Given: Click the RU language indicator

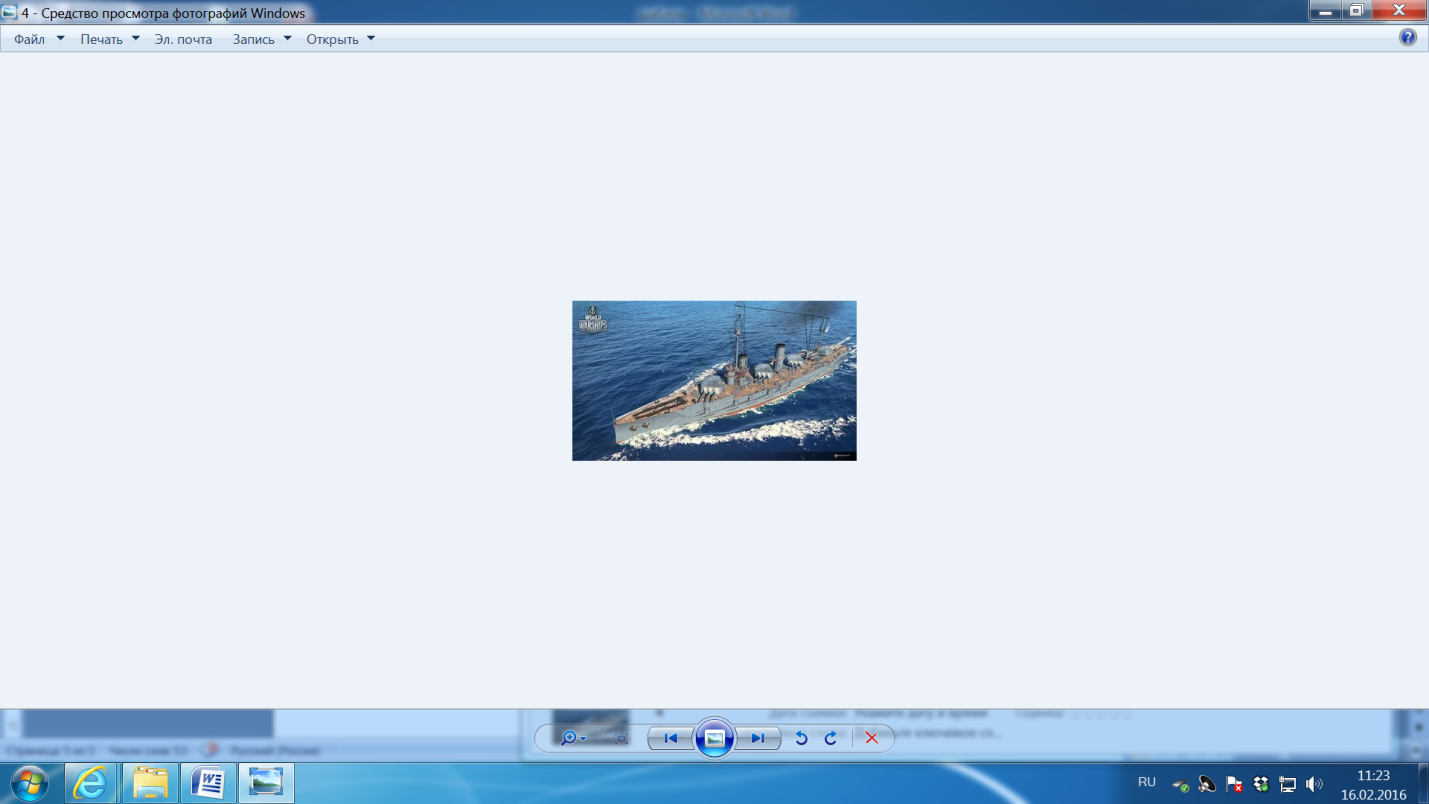Looking at the screenshot, I should point(1147,782).
